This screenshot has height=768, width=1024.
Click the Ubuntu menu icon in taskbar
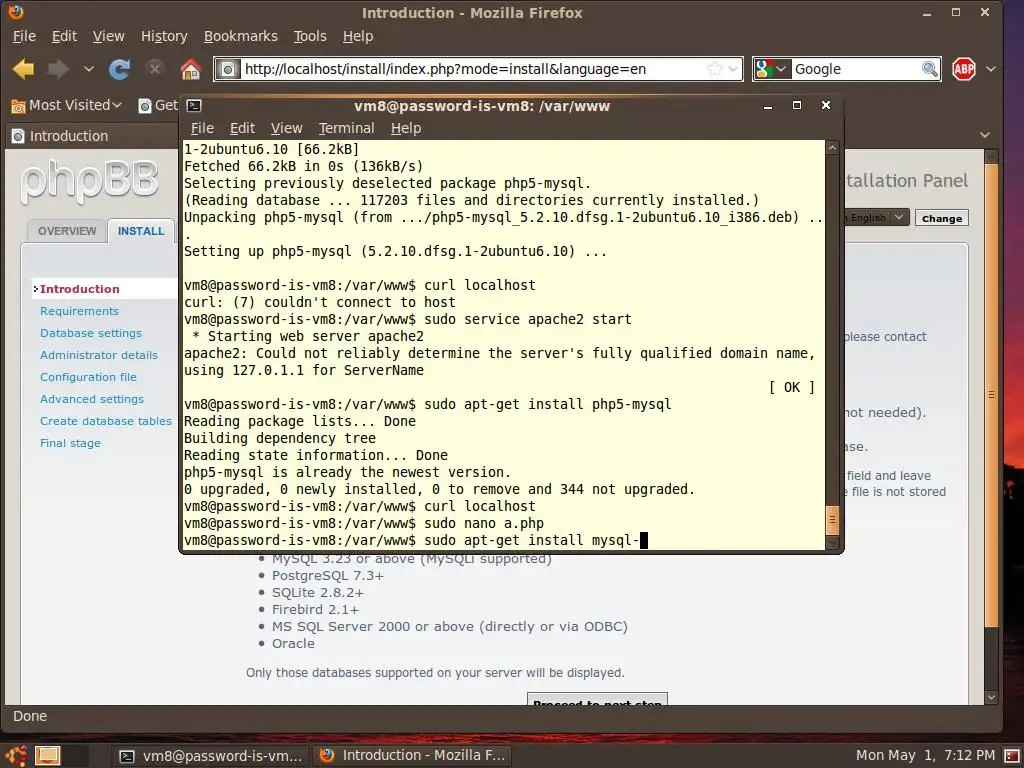pyautogui.click(x=16, y=756)
